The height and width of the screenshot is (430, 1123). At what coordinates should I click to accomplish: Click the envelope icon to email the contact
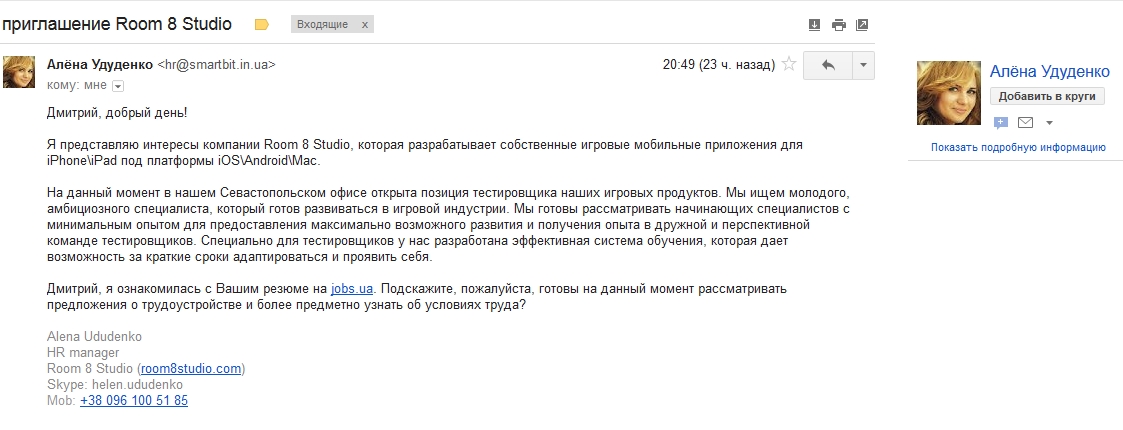coord(1025,123)
